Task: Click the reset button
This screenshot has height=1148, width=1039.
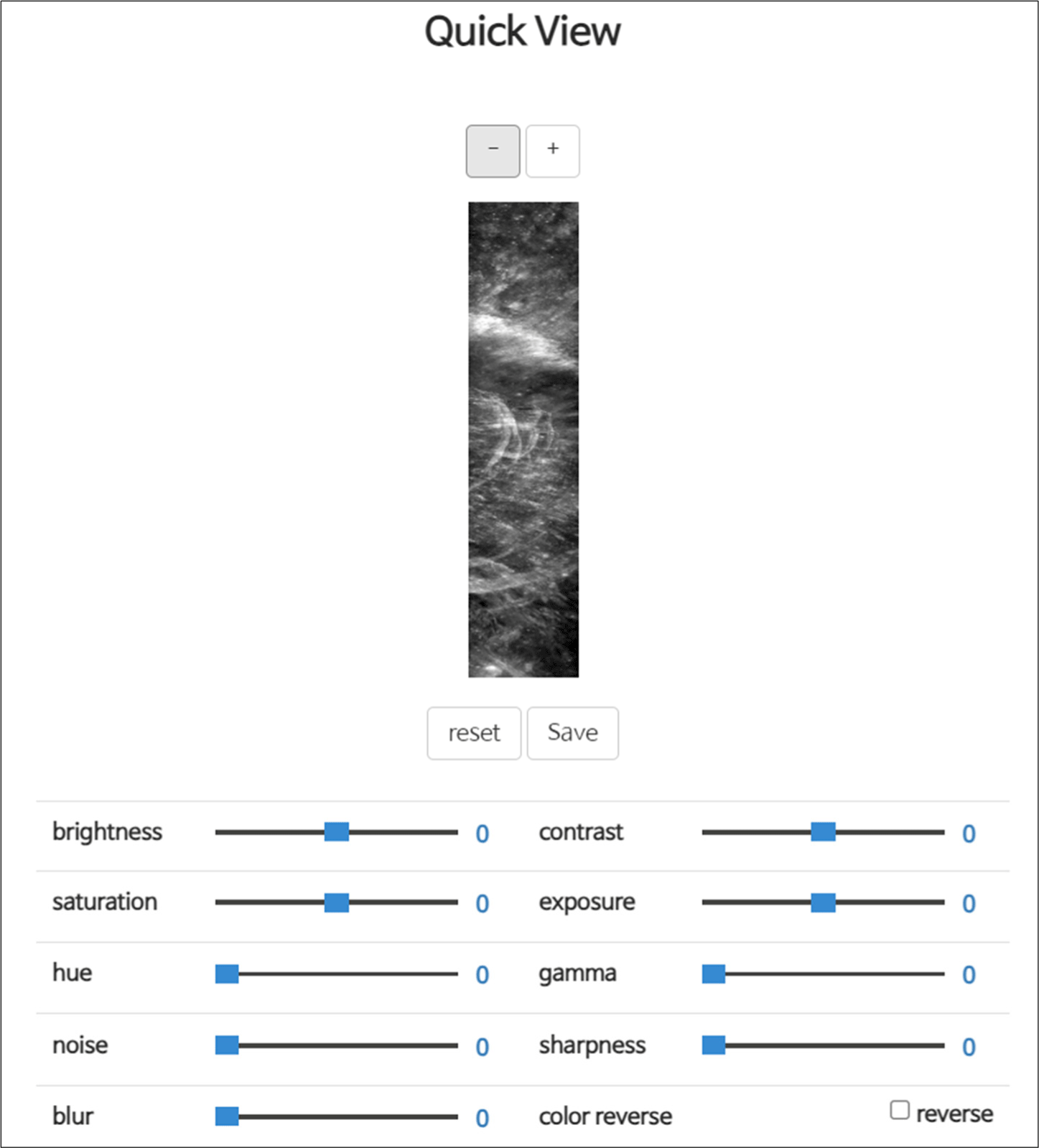Action: coord(474,733)
